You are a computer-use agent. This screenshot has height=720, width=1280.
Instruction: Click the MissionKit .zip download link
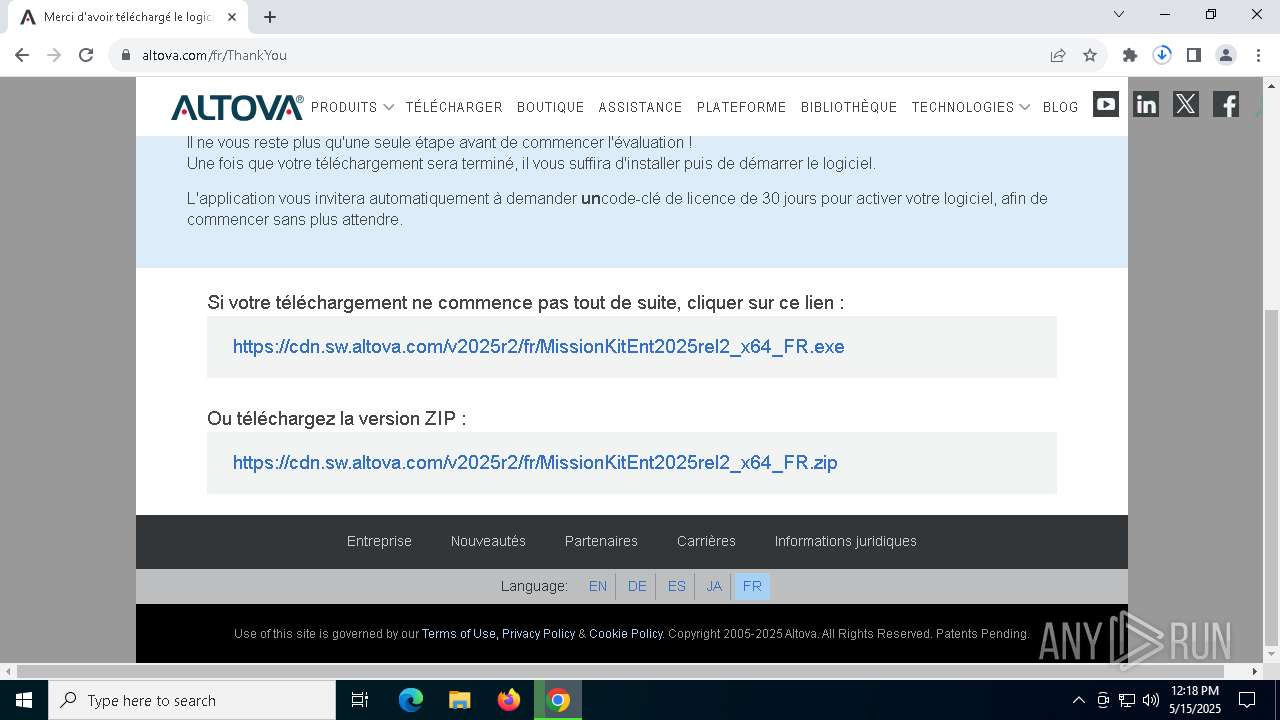click(535, 463)
